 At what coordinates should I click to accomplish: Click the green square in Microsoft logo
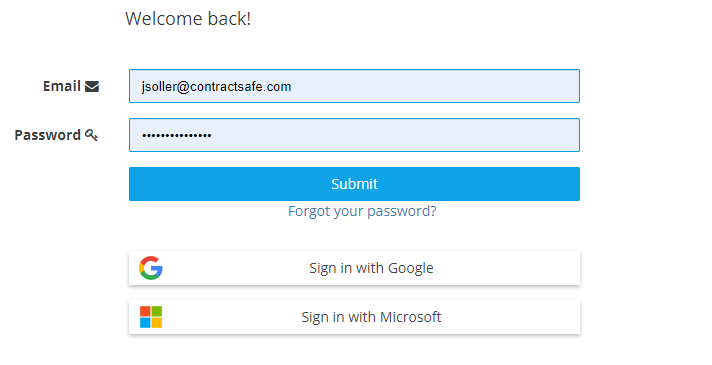(x=157, y=311)
